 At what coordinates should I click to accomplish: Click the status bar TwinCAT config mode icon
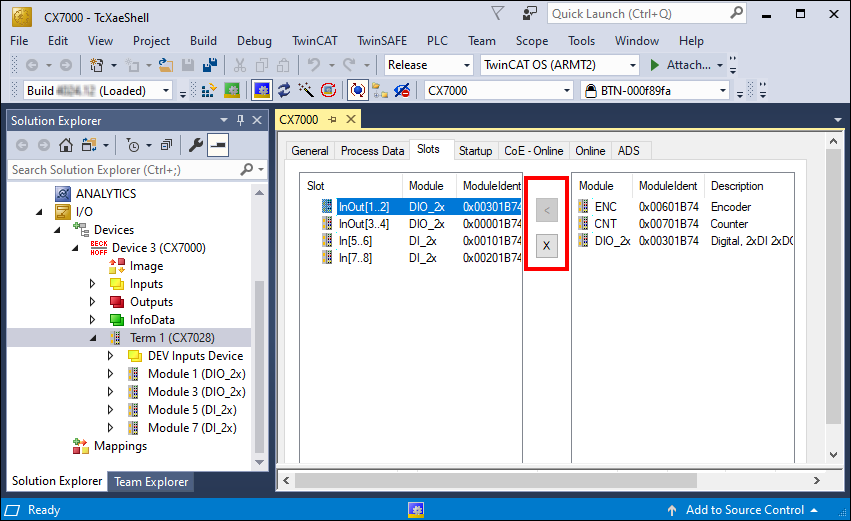[416, 510]
